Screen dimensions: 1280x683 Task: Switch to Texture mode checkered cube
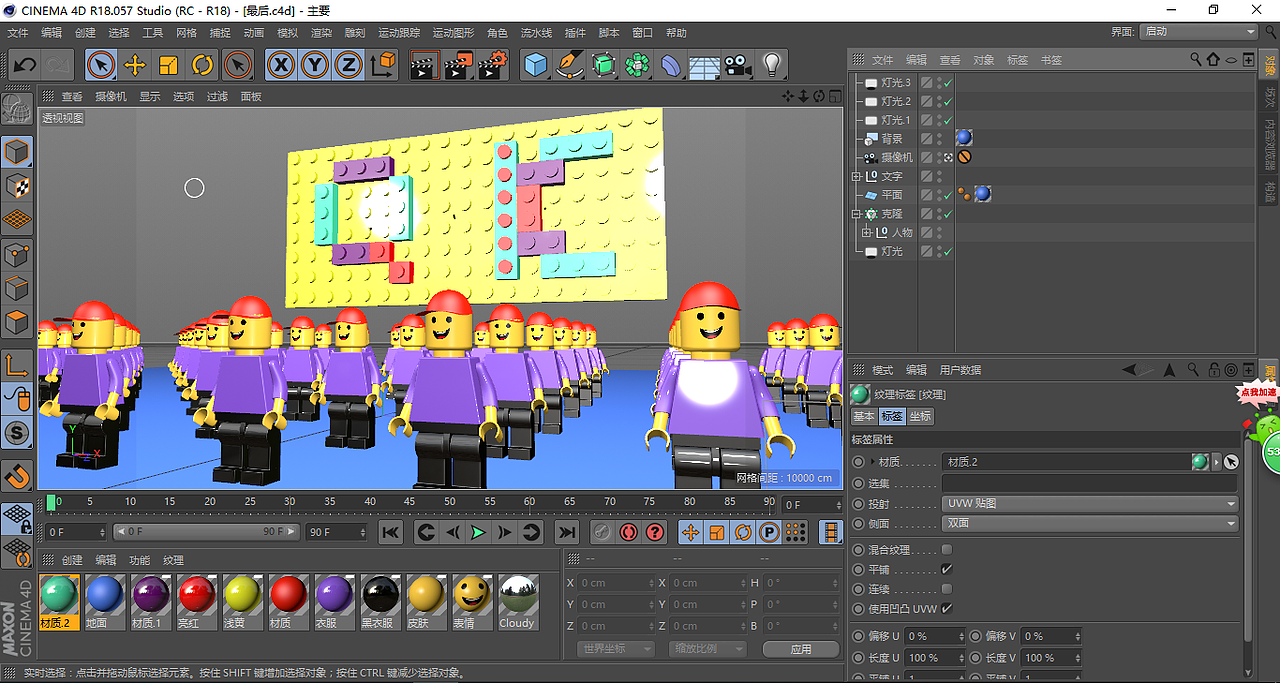[x=17, y=186]
